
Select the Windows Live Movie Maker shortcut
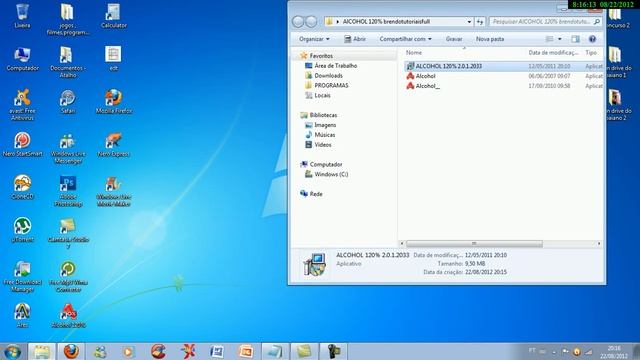click(114, 191)
